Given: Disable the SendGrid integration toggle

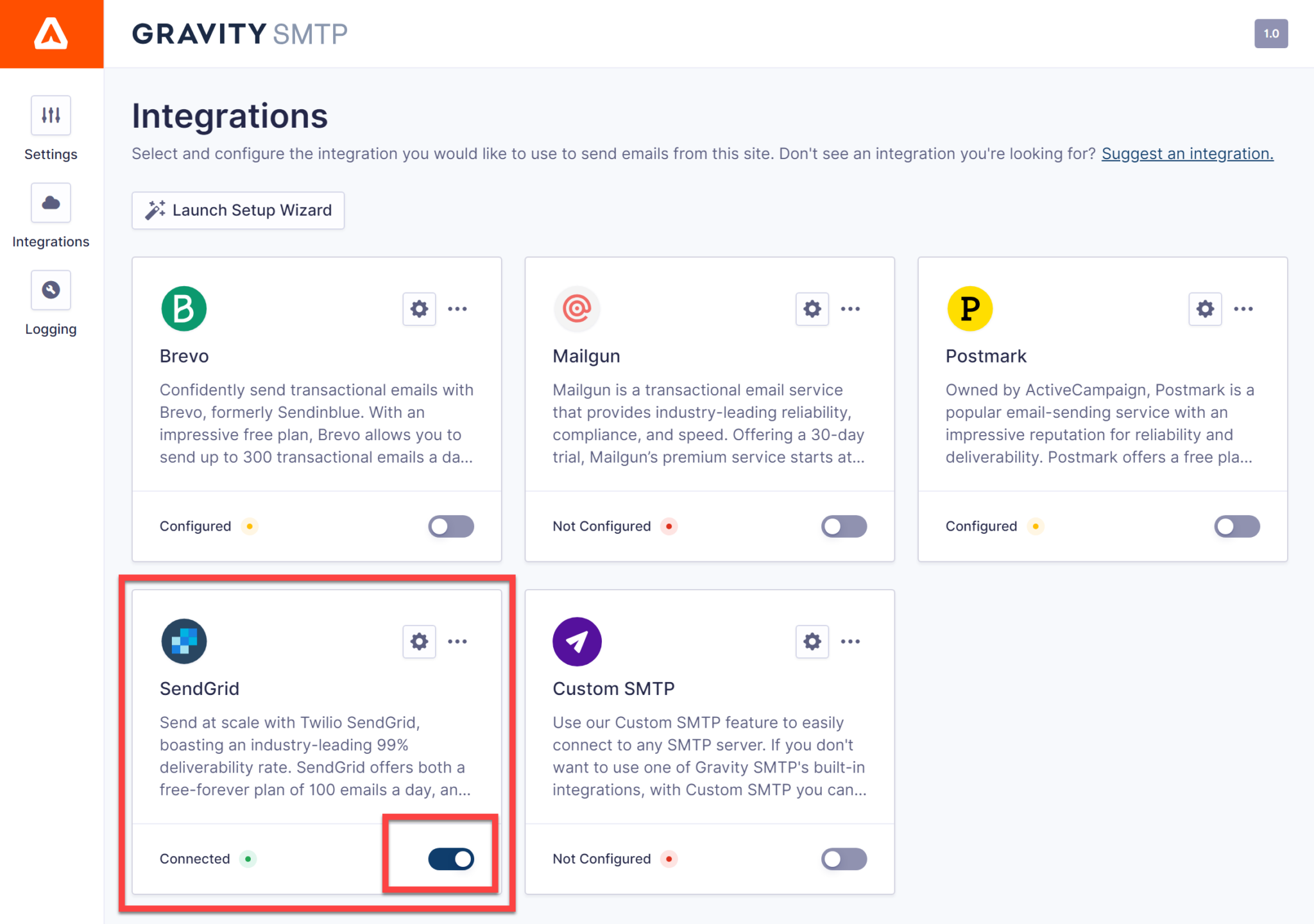Looking at the screenshot, I should (x=451, y=859).
